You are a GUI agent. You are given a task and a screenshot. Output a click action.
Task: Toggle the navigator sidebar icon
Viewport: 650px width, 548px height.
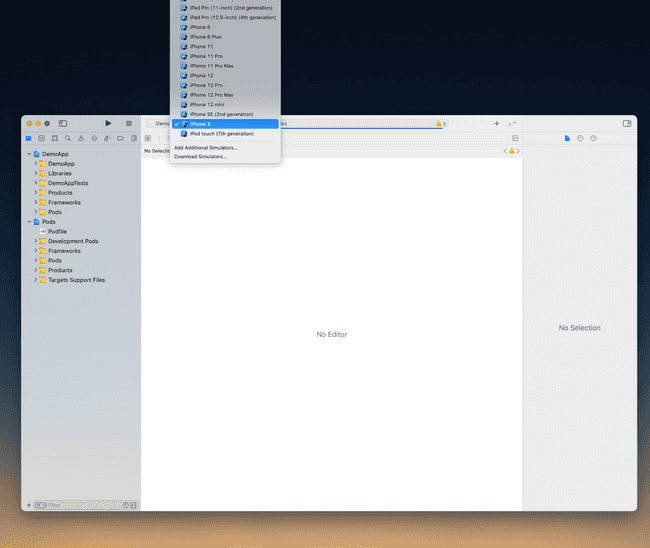[63, 124]
